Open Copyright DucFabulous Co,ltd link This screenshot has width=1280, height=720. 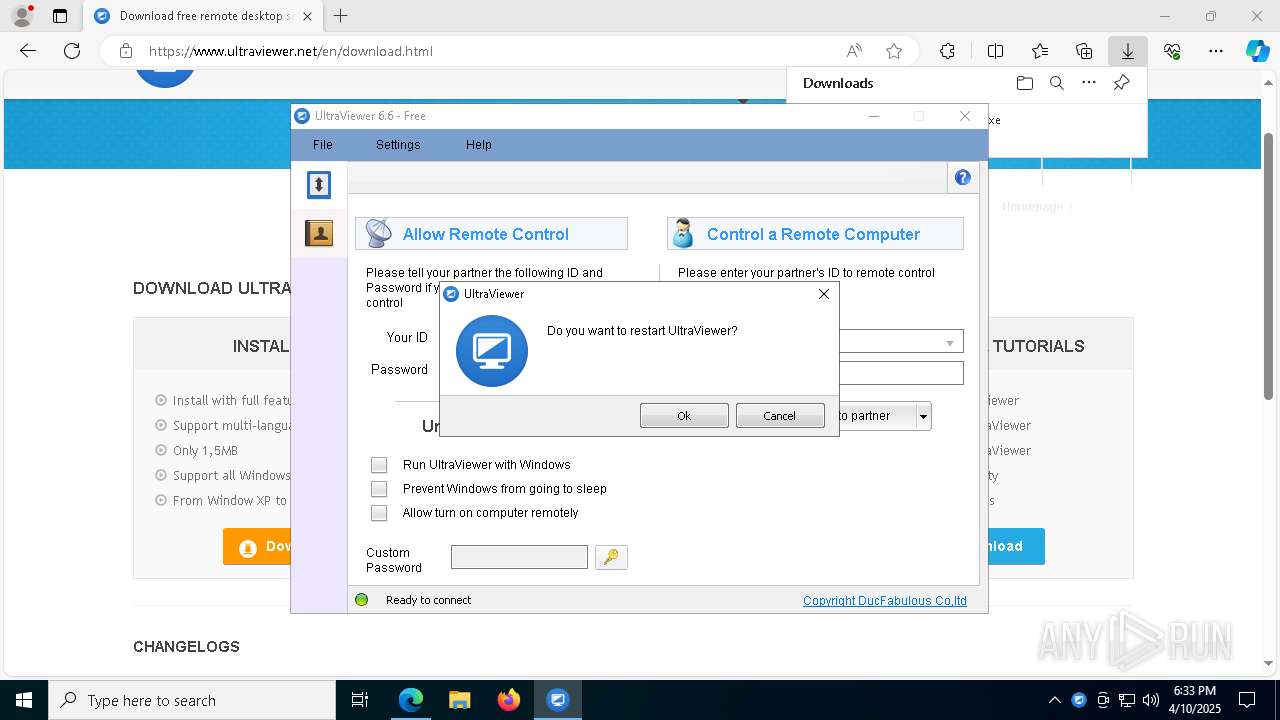tap(885, 601)
